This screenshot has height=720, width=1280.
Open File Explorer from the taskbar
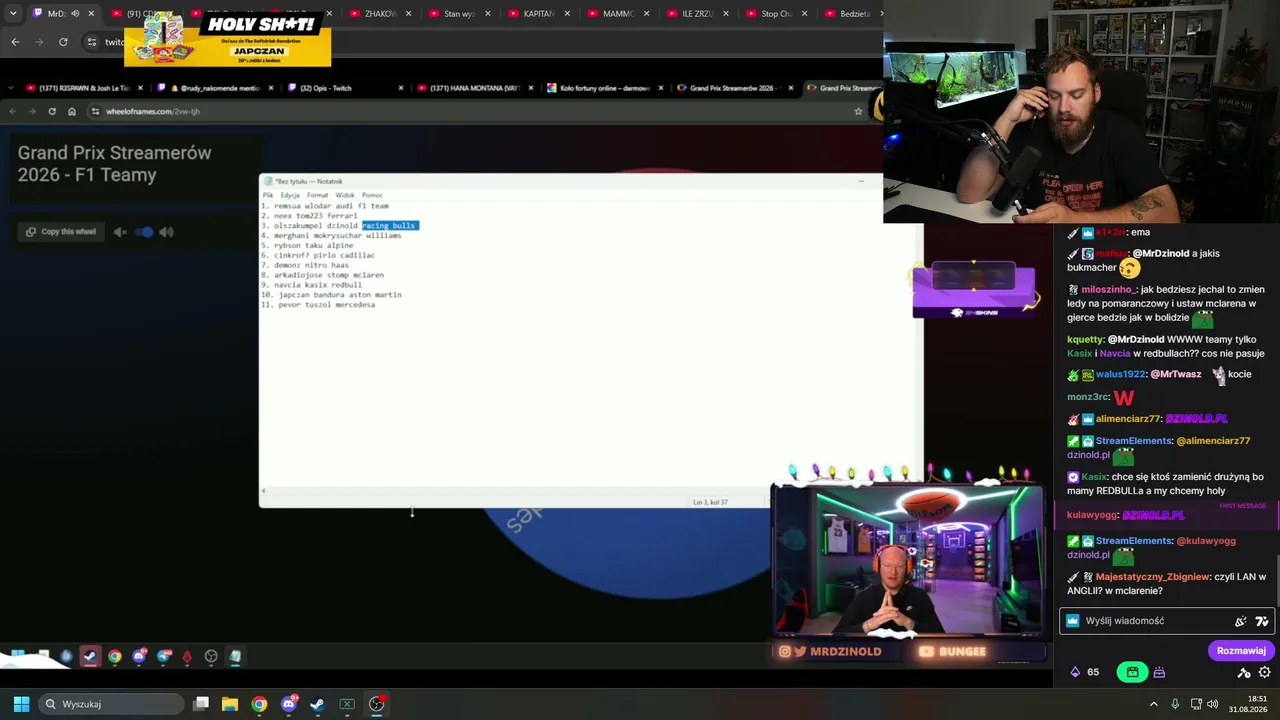(229, 704)
